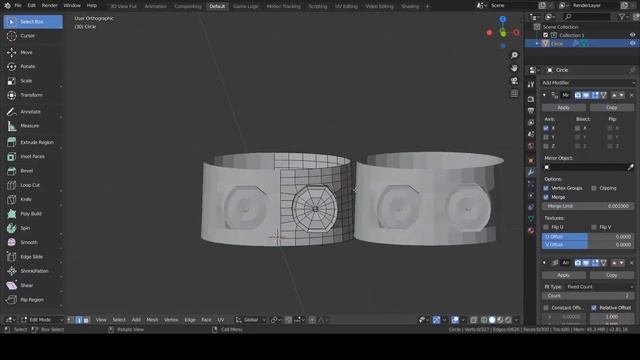
Task: Click the viewport zoom magnifier icon
Action: click(514, 55)
